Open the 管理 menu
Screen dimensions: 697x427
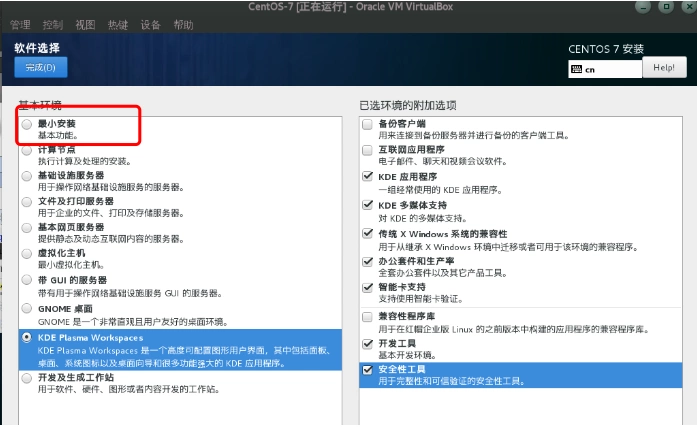pos(20,25)
